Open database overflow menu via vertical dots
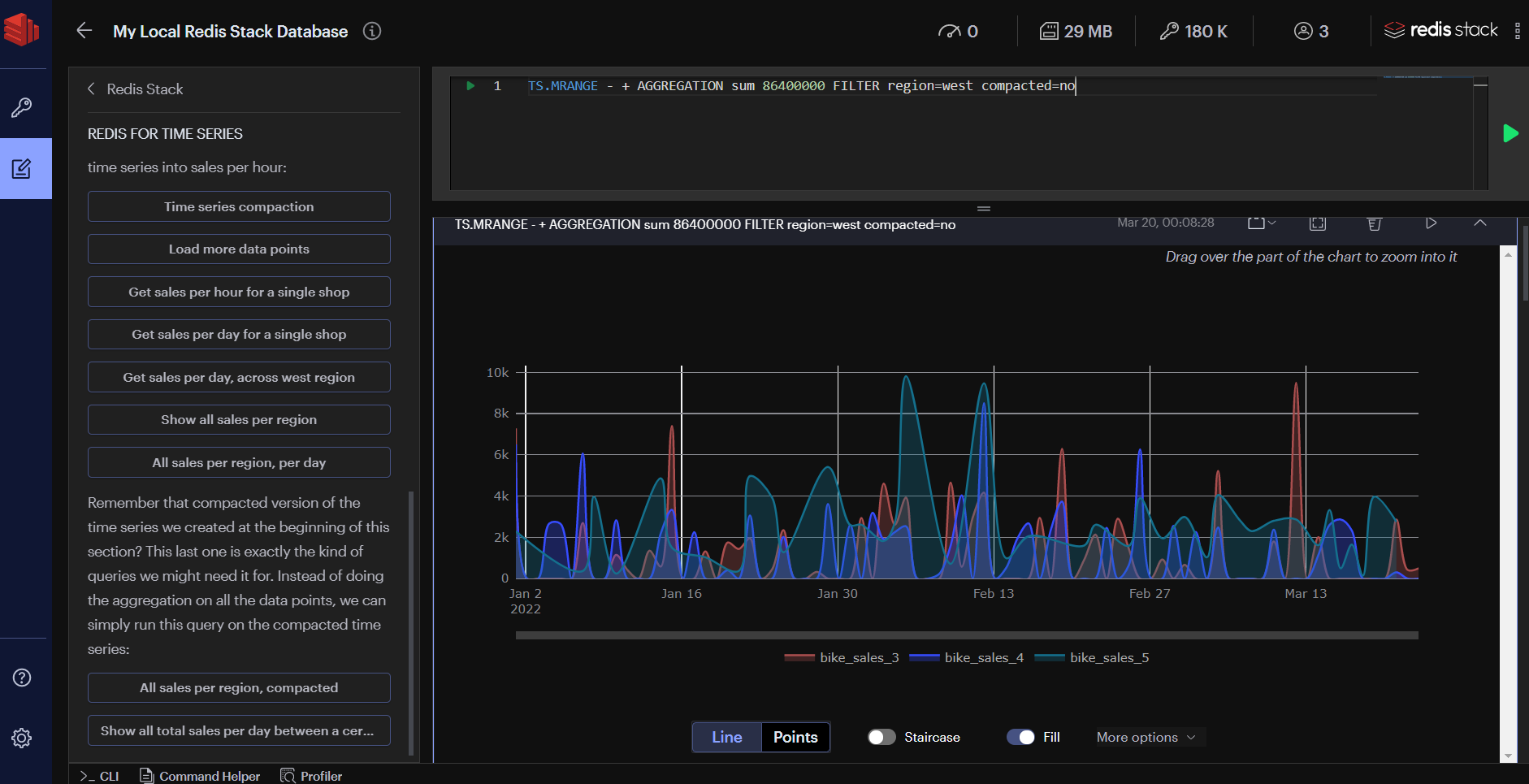1529x784 pixels. pyautogui.click(x=1519, y=31)
